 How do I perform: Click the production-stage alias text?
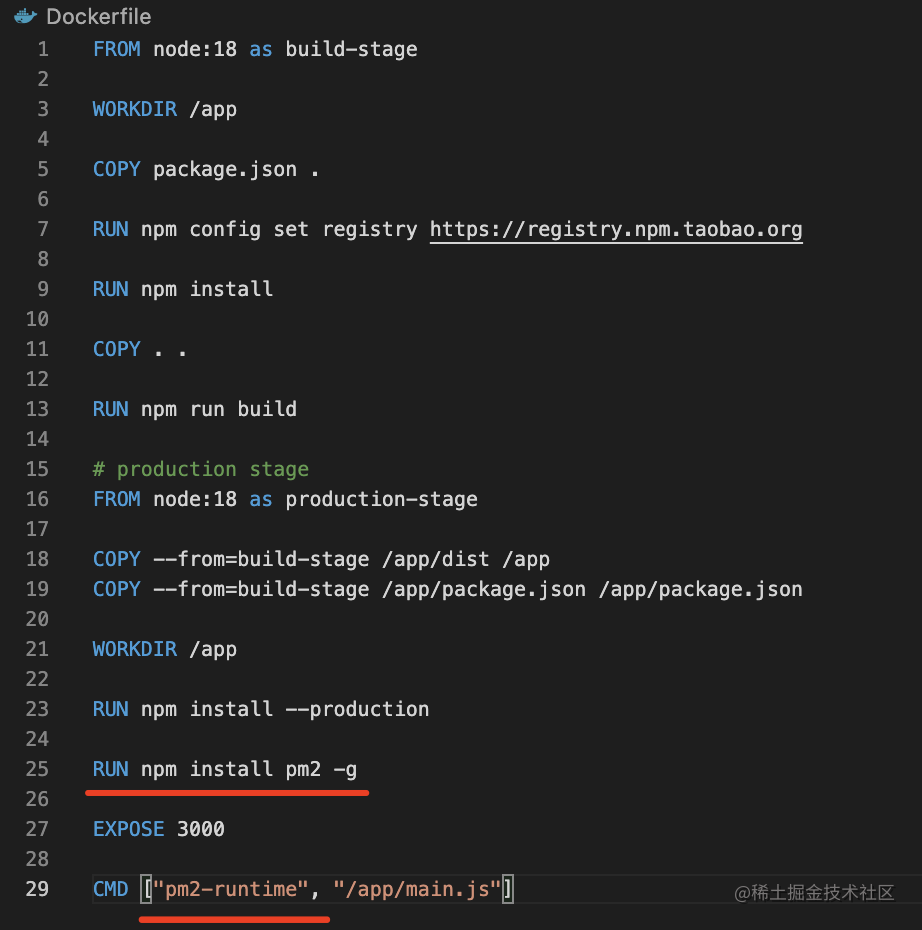381,499
